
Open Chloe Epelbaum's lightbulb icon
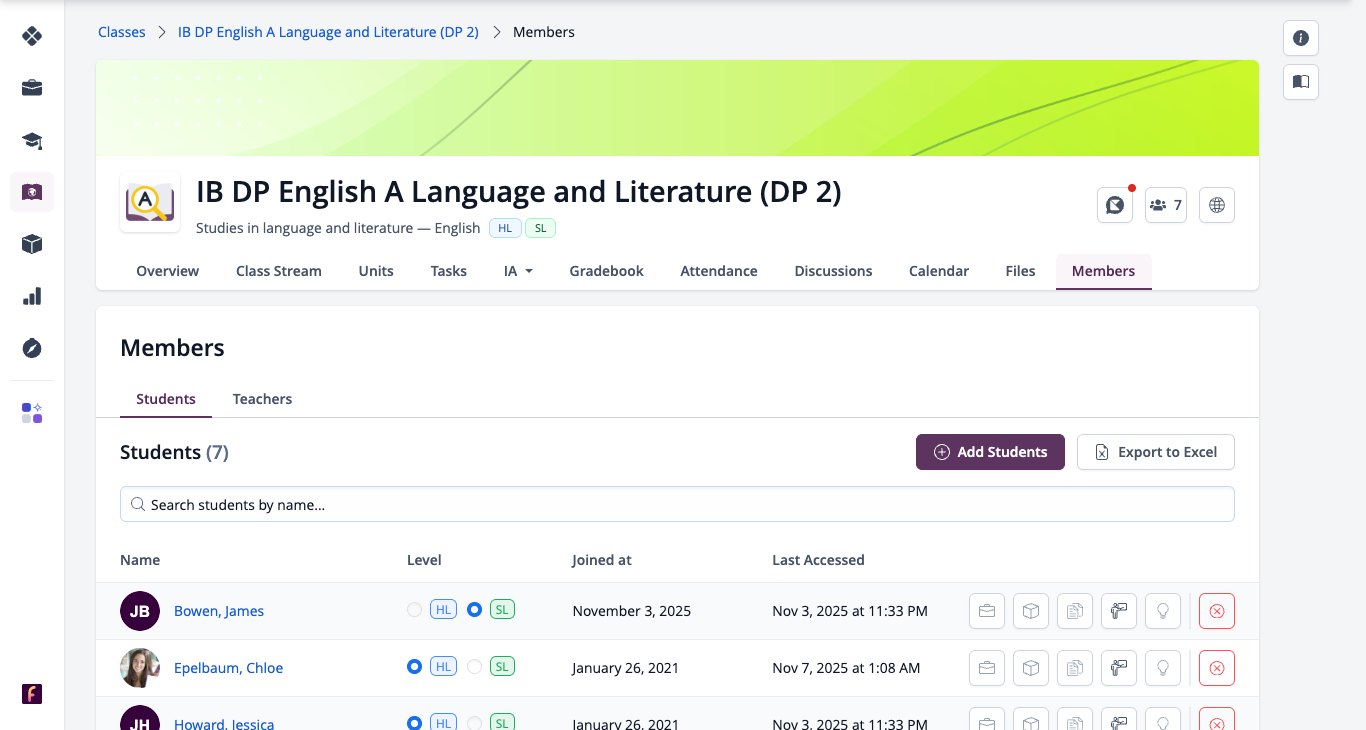(1163, 668)
